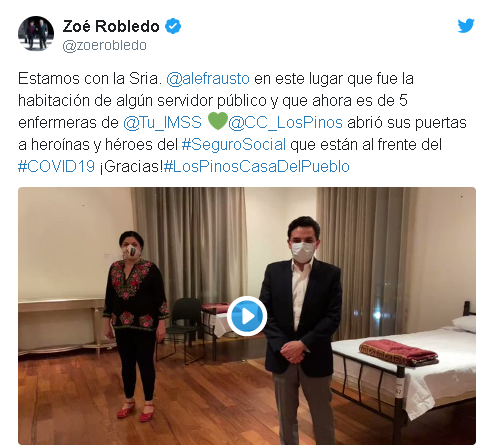This screenshot has height=447, width=484.
Task: Click the woman in embroidered blouse in video
Action: click(x=136, y=323)
